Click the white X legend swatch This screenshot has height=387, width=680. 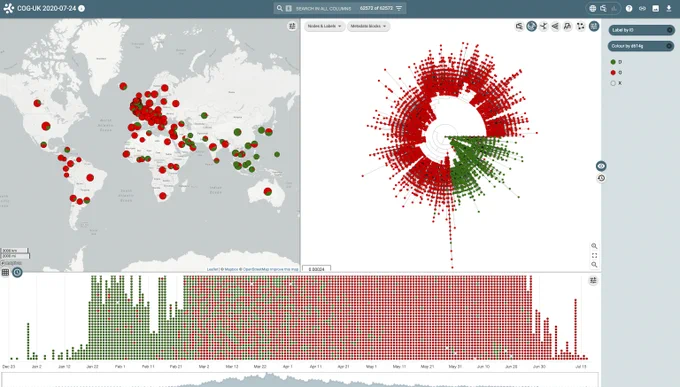click(613, 83)
